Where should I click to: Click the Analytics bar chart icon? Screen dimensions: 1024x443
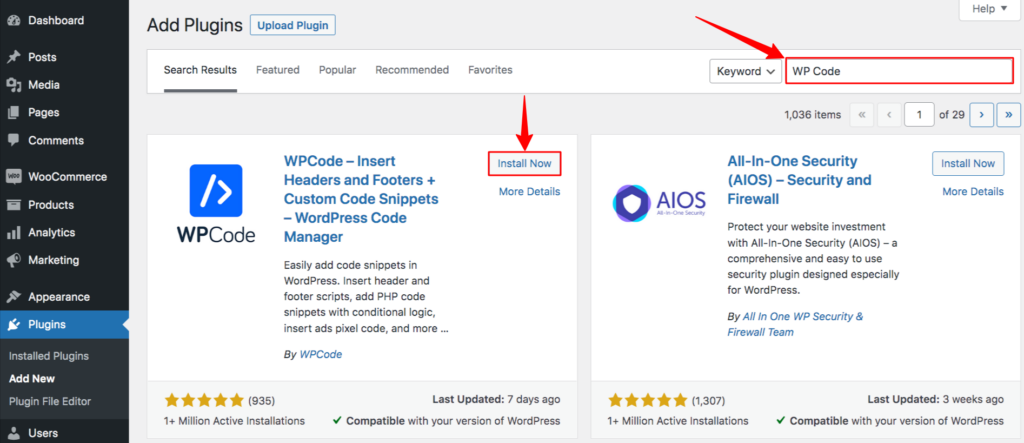[14, 233]
